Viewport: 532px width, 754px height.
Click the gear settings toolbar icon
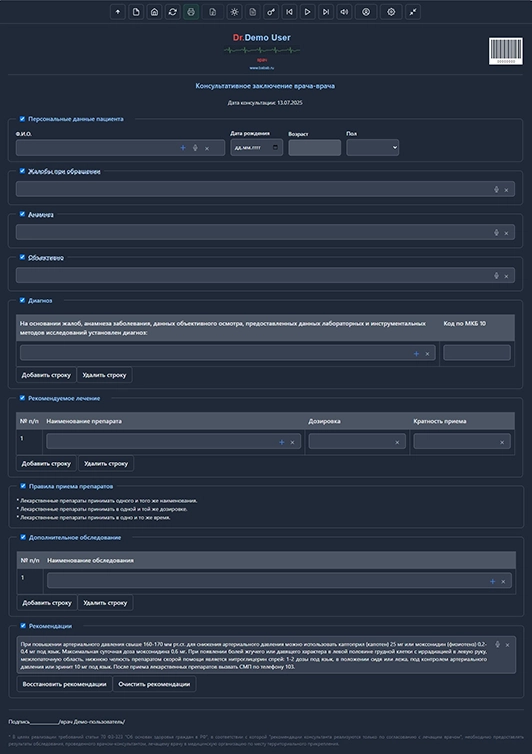pos(391,12)
